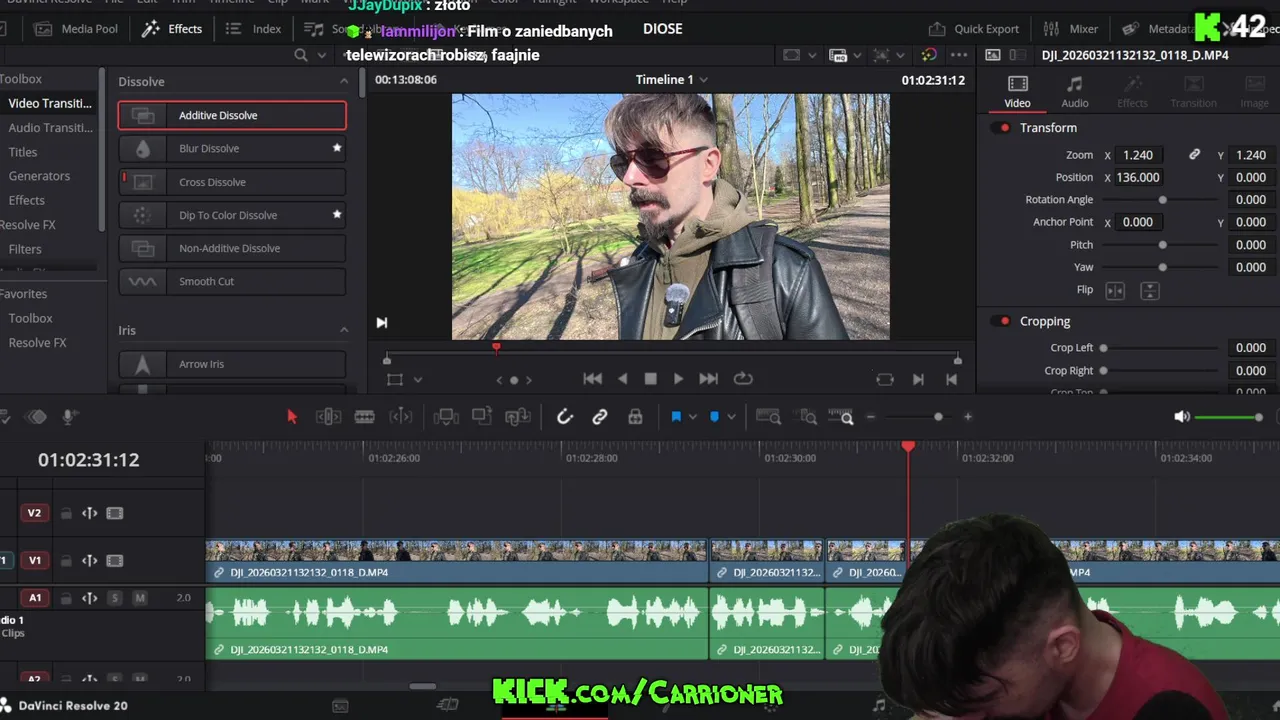Click the Insert Clip icon

(x=446, y=417)
